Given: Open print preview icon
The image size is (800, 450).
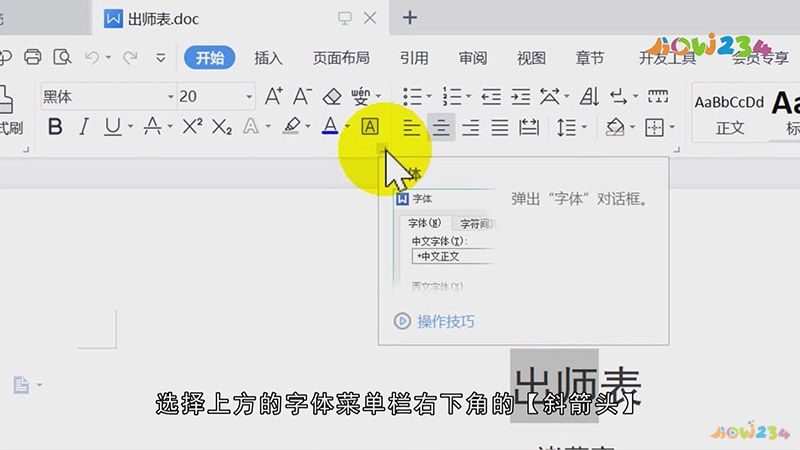Looking at the screenshot, I should point(62,57).
